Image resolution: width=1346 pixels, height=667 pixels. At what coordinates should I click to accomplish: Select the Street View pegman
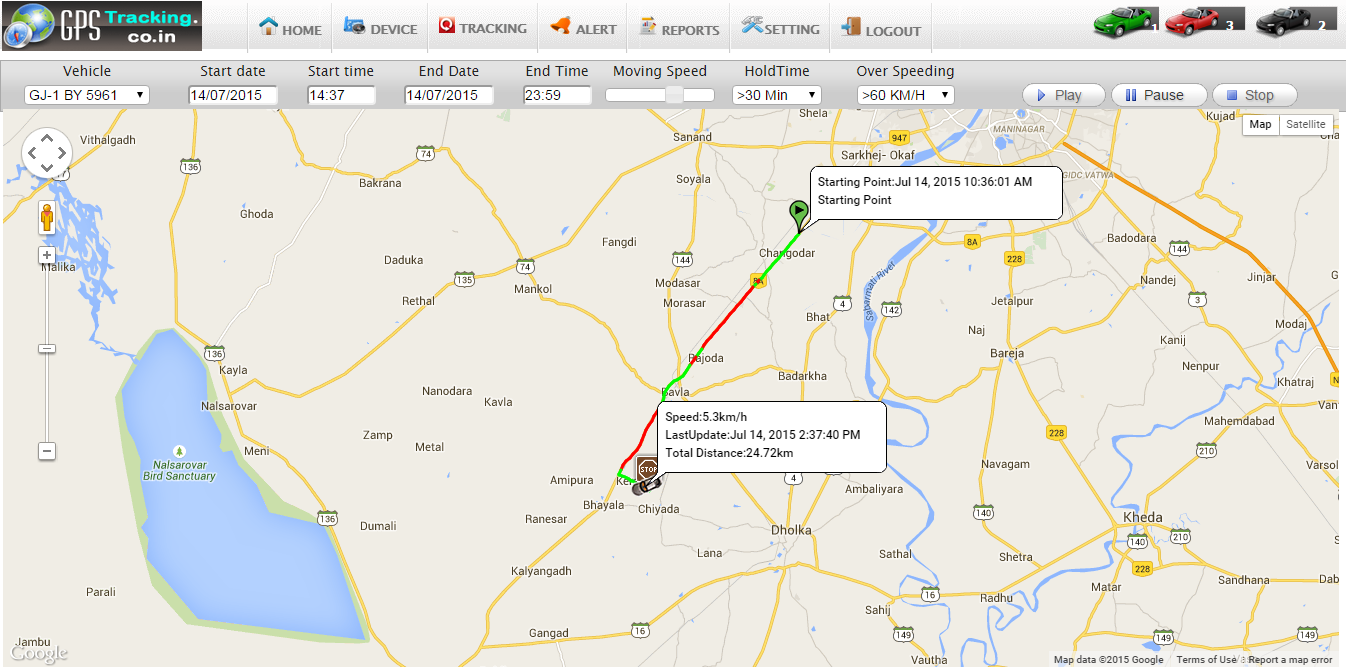(46, 218)
